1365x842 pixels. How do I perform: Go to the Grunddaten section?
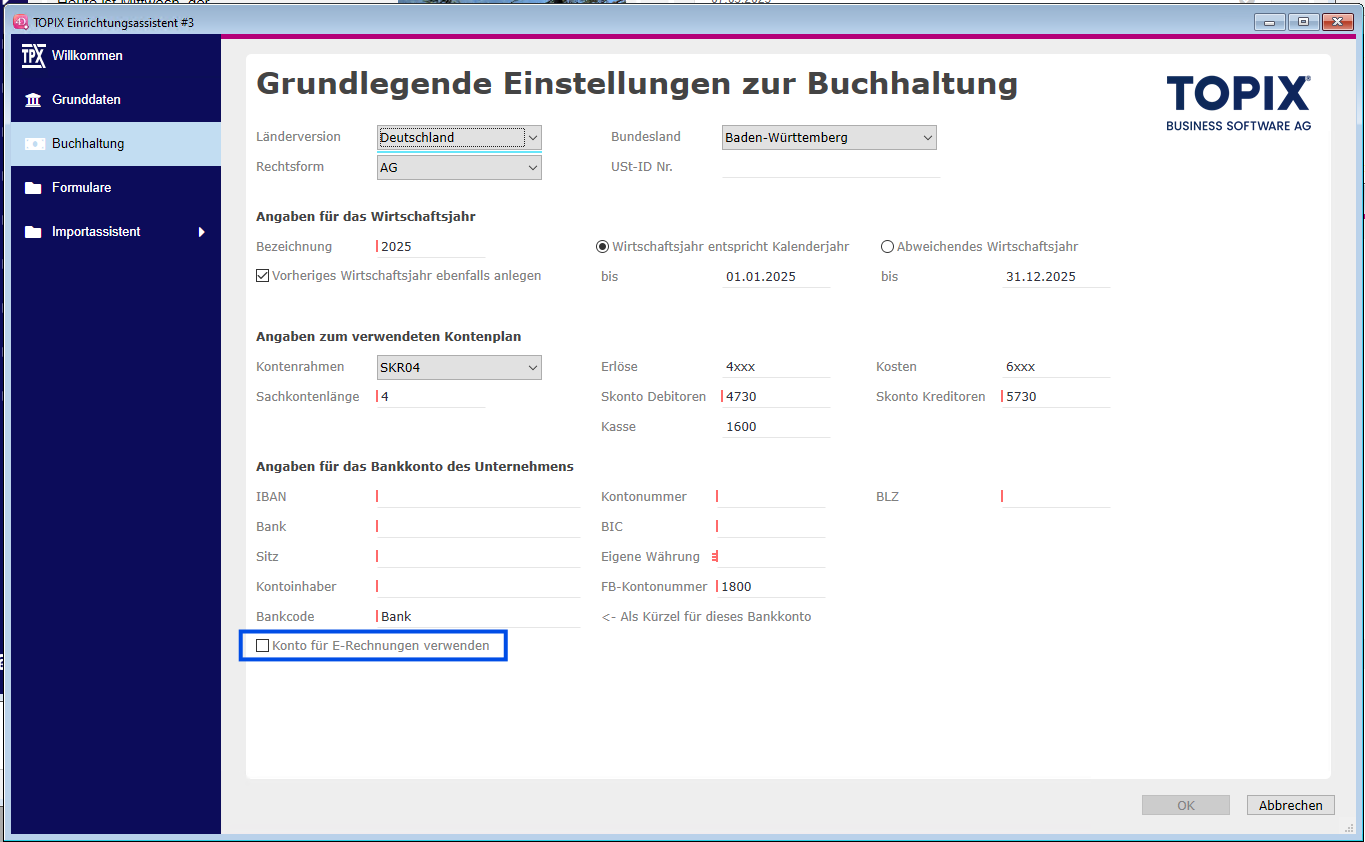[x=116, y=100]
